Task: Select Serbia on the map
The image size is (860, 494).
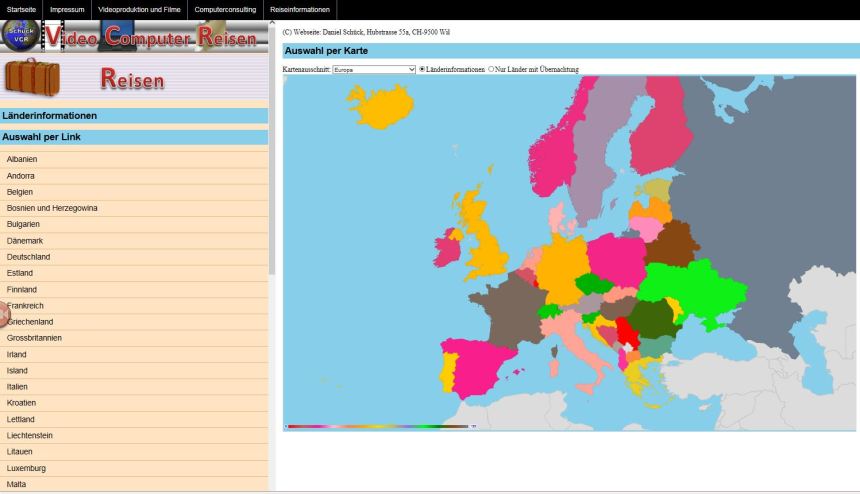Action: 627,332
